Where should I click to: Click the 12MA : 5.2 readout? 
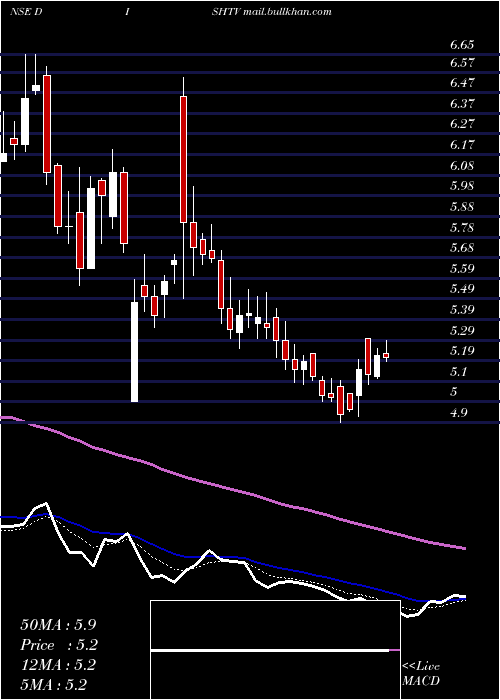[x=58, y=665]
